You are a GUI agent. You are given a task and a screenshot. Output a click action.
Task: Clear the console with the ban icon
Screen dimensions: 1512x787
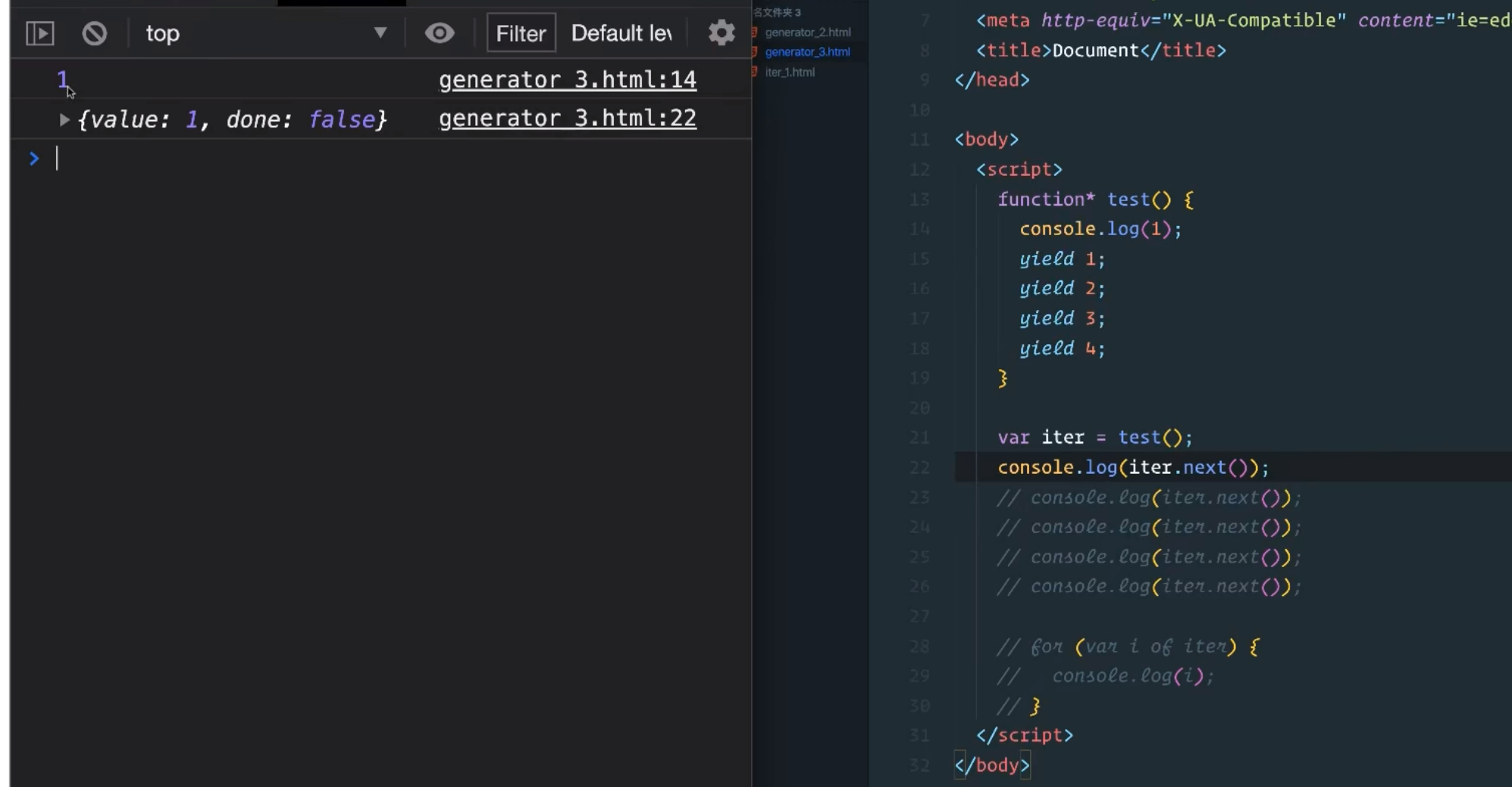point(95,33)
